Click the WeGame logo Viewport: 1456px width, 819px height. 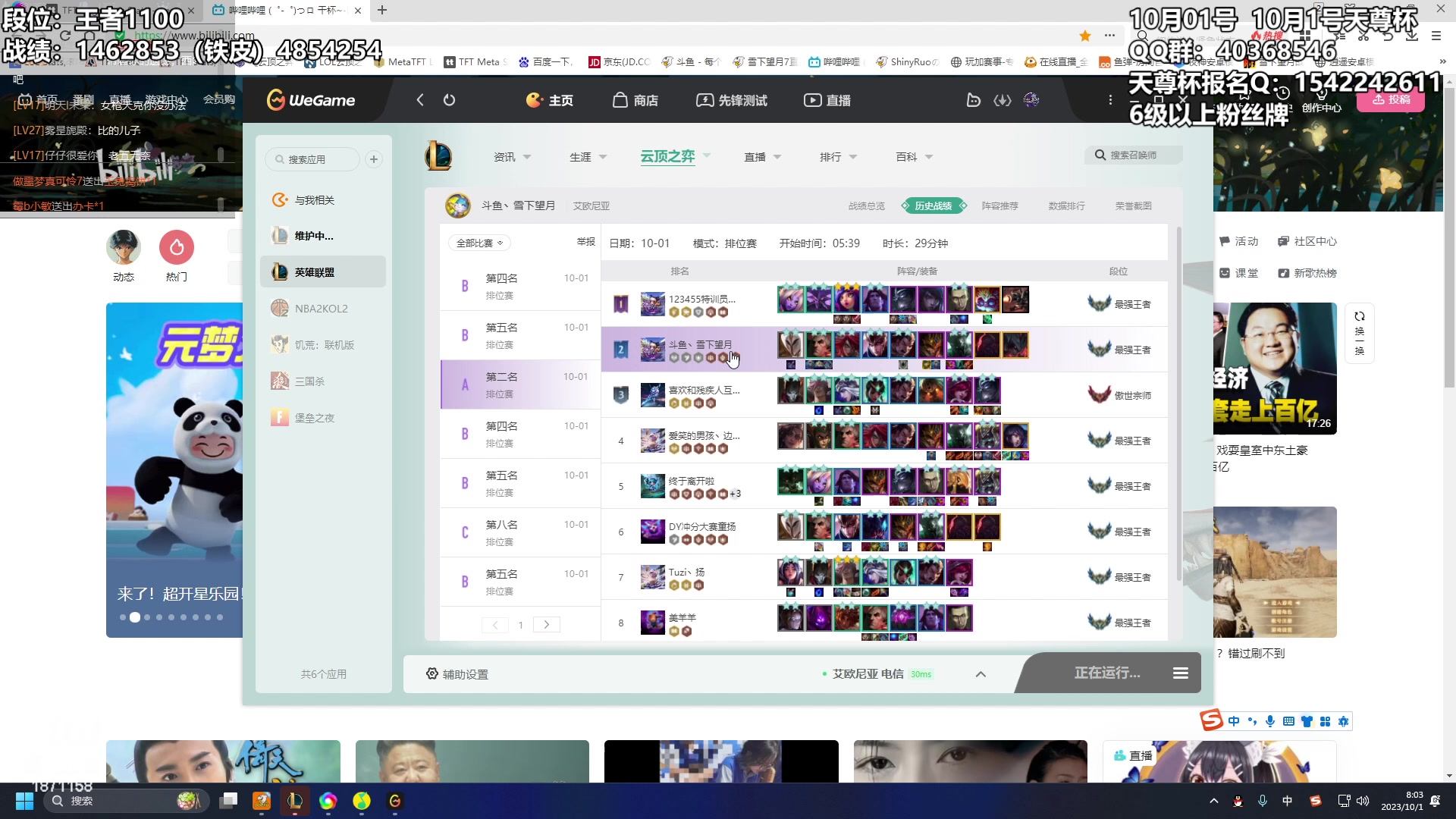pos(312,100)
